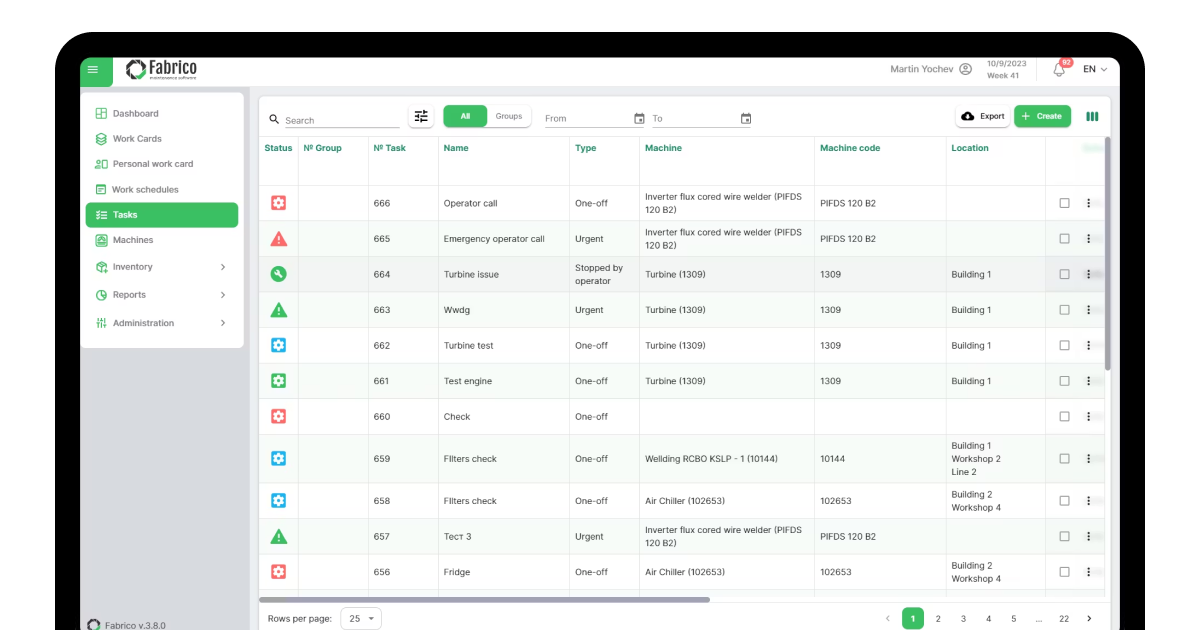Select checkbox for task 659 row
Screen dimensions: 1200x630
1064,459
